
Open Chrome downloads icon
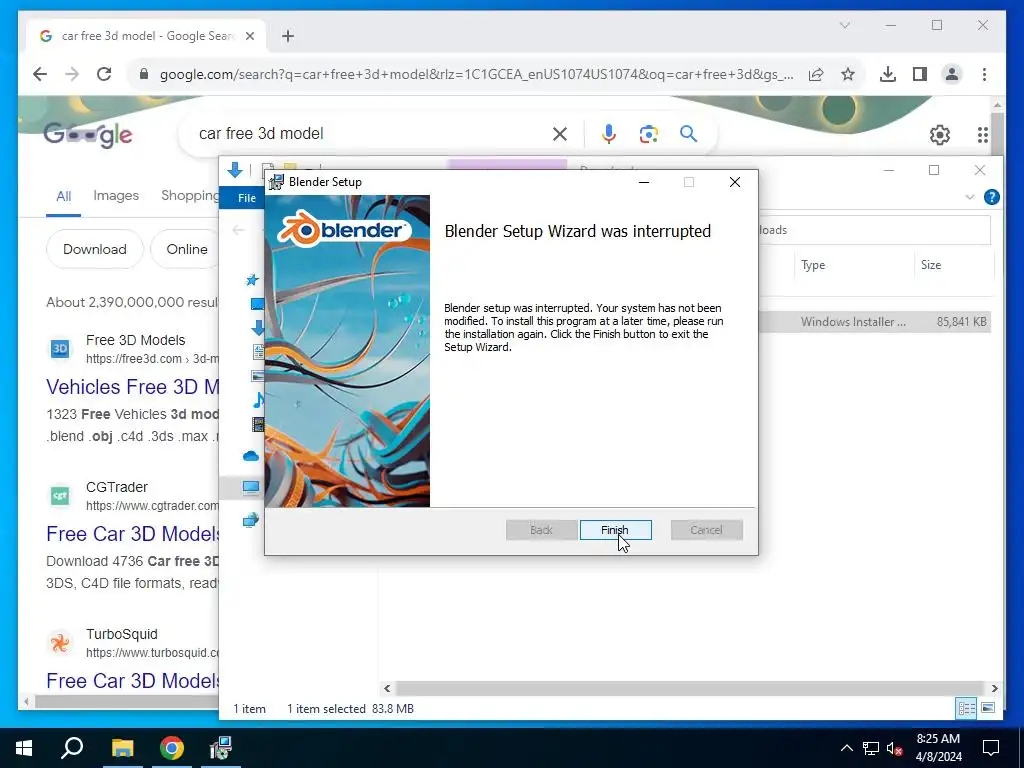tap(888, 74)
